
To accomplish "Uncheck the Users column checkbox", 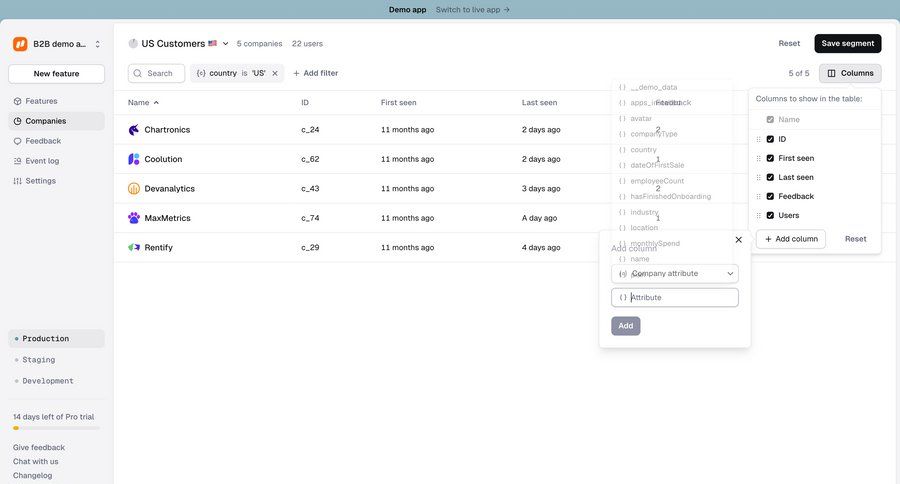I will click(x=770, y=215).
